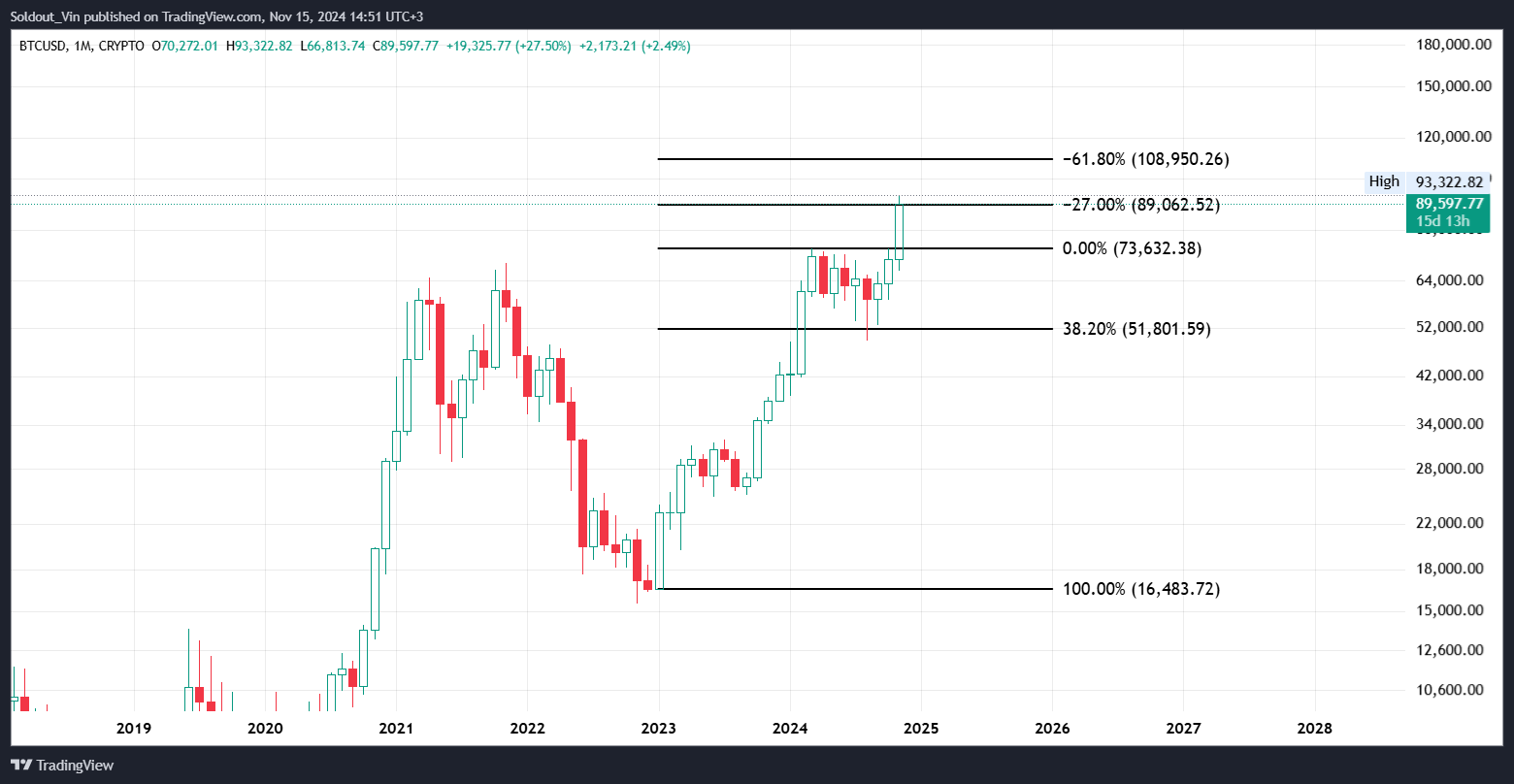Select the -61.80% Fibonacci extension line
This screenshot has width=1514, height=784.
click(855, 159)
